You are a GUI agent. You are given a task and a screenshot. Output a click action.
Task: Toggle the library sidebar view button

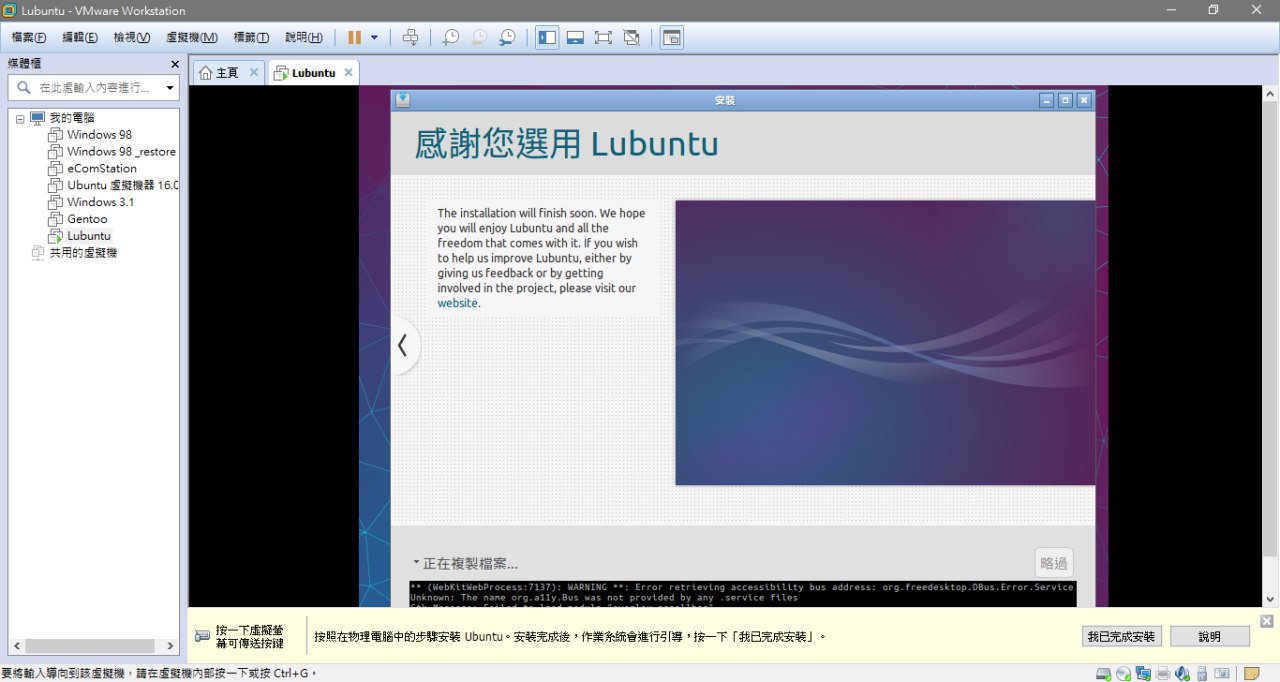tap(547, 37)
